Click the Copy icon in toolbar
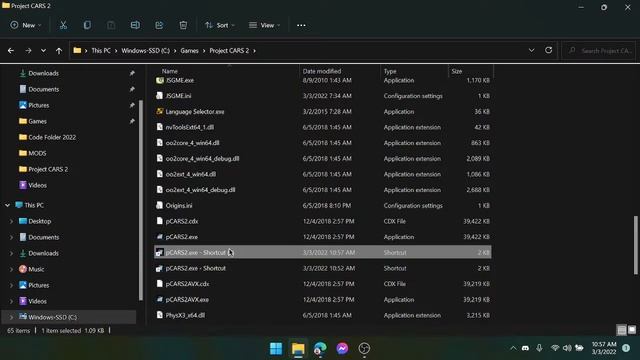This screenshot has height=360, width=640. pyautogui.click(x=87, y=25)
